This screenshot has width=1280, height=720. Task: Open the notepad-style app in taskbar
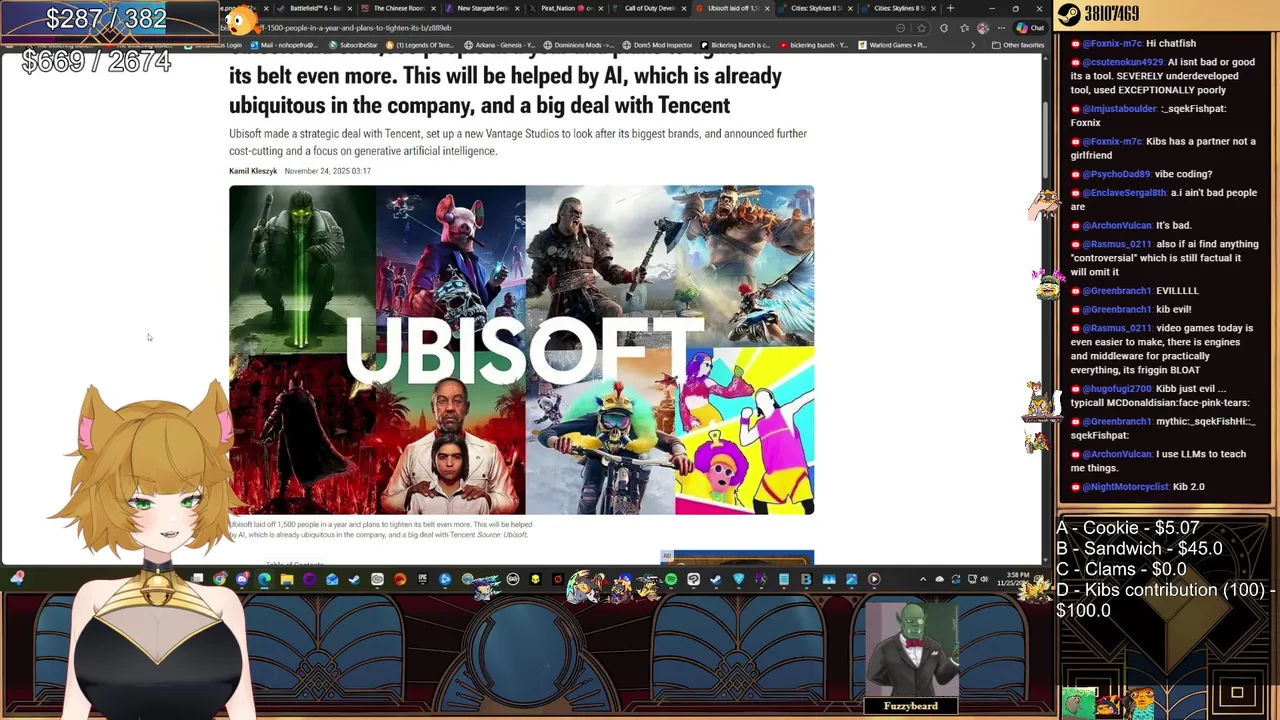coord(784,579)
